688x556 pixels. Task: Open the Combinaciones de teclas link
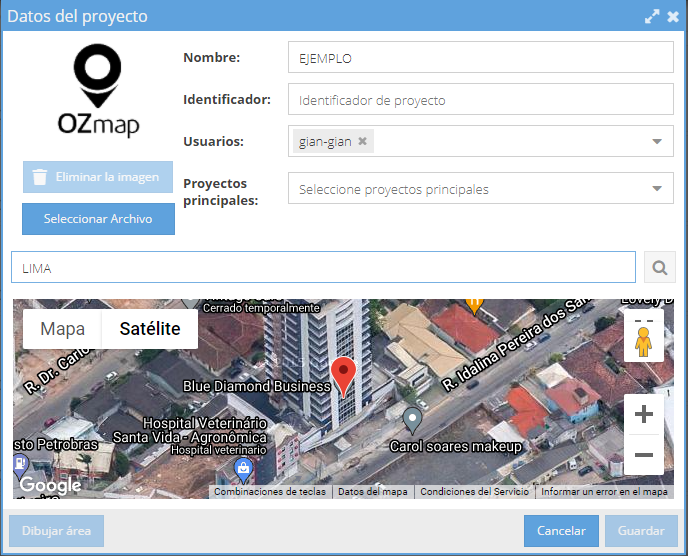270,492
